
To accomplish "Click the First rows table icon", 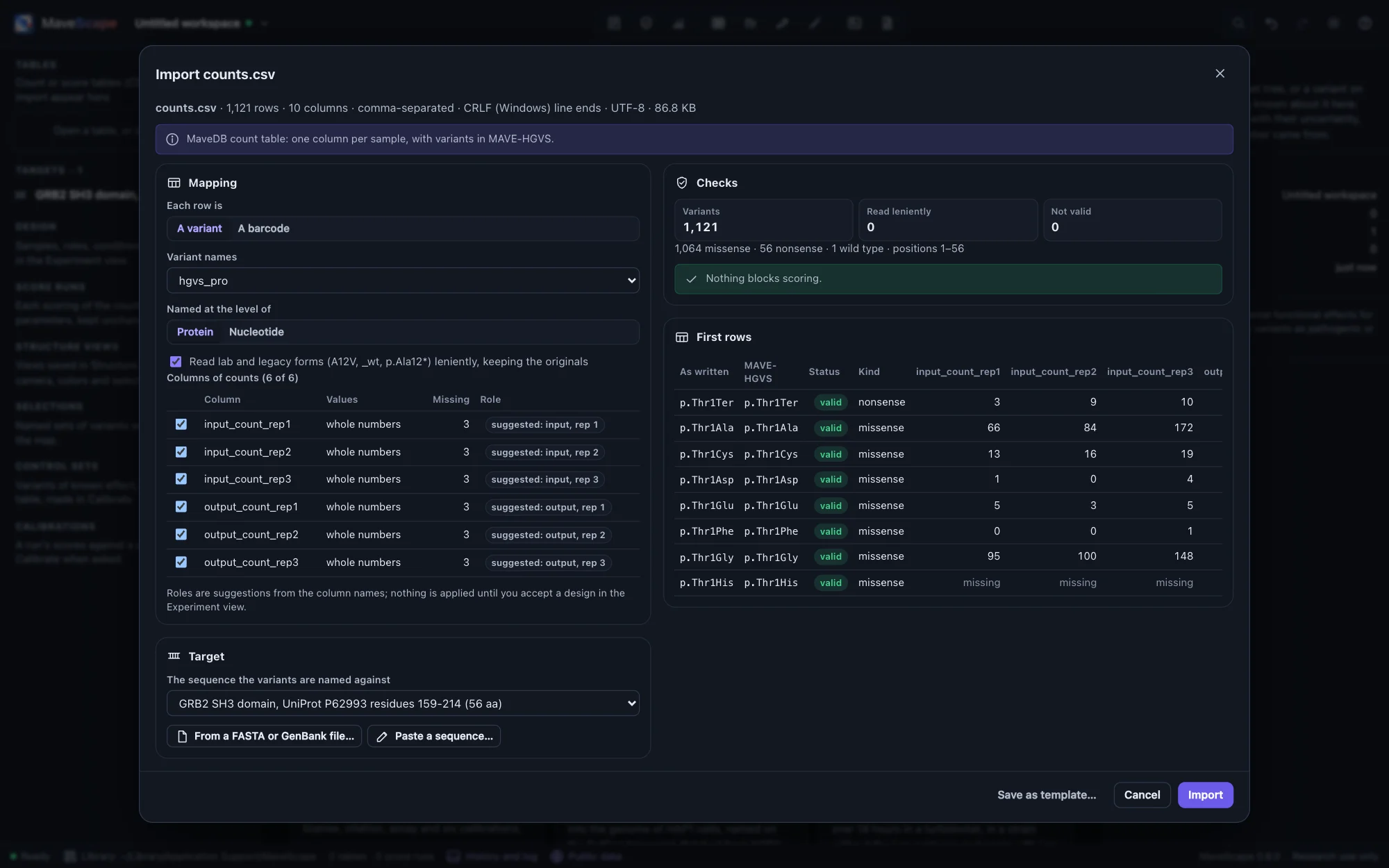I will click(x=682, y=337).
